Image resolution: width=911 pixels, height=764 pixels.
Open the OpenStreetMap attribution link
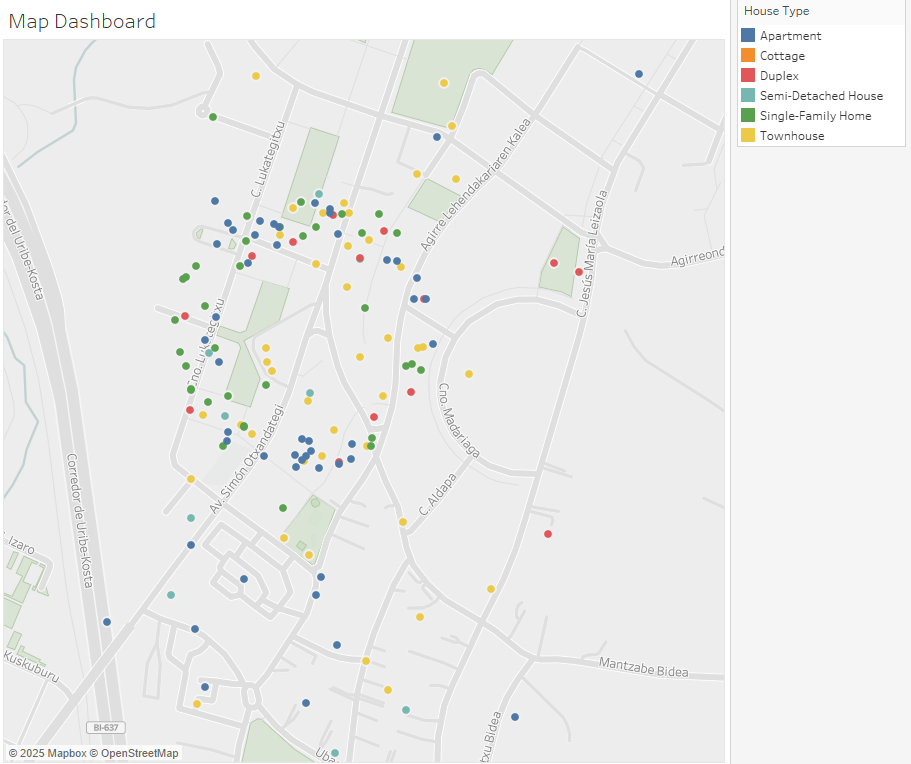click(139, 753)
